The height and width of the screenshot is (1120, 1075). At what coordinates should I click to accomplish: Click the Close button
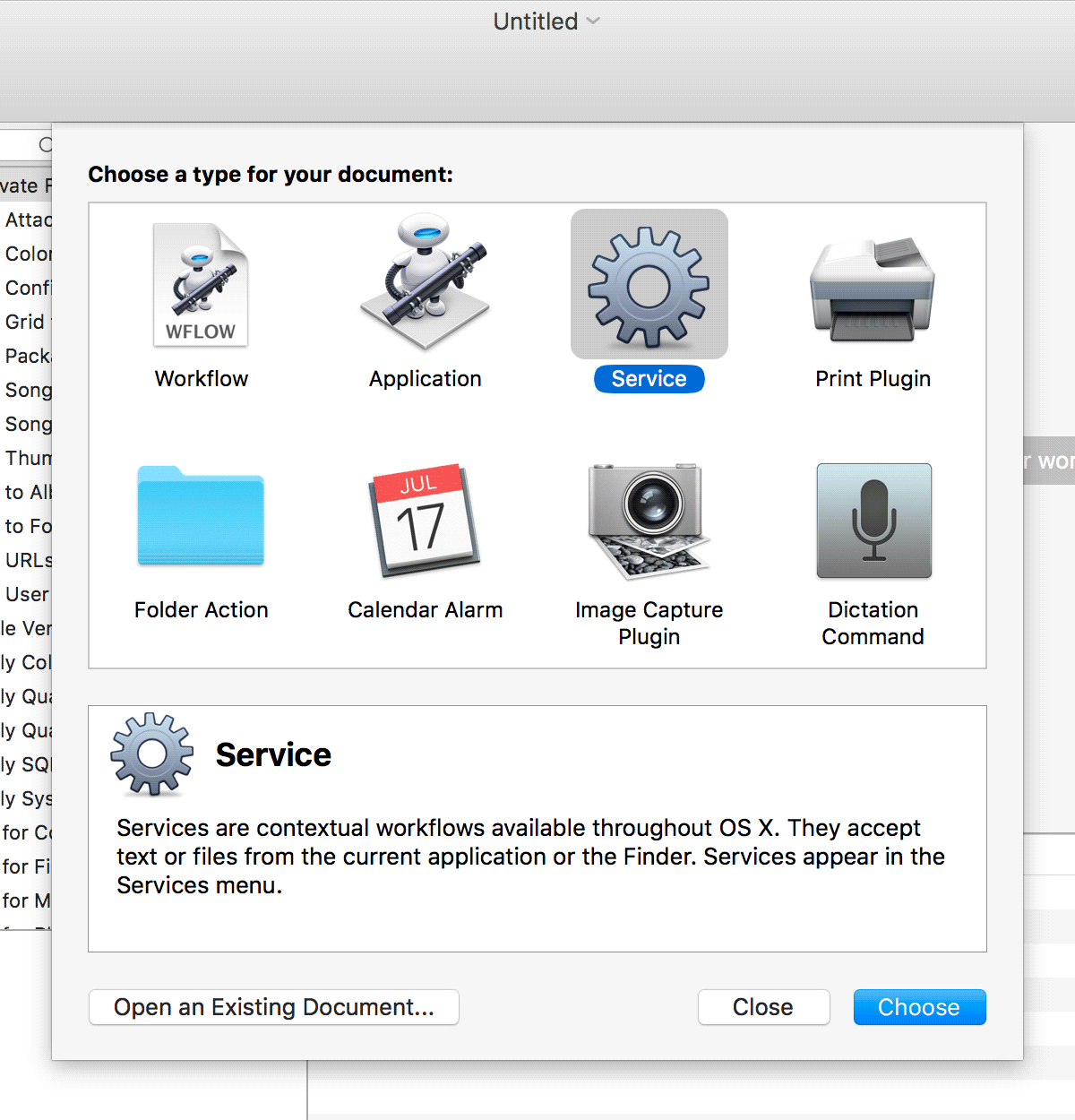[763, 1007]
